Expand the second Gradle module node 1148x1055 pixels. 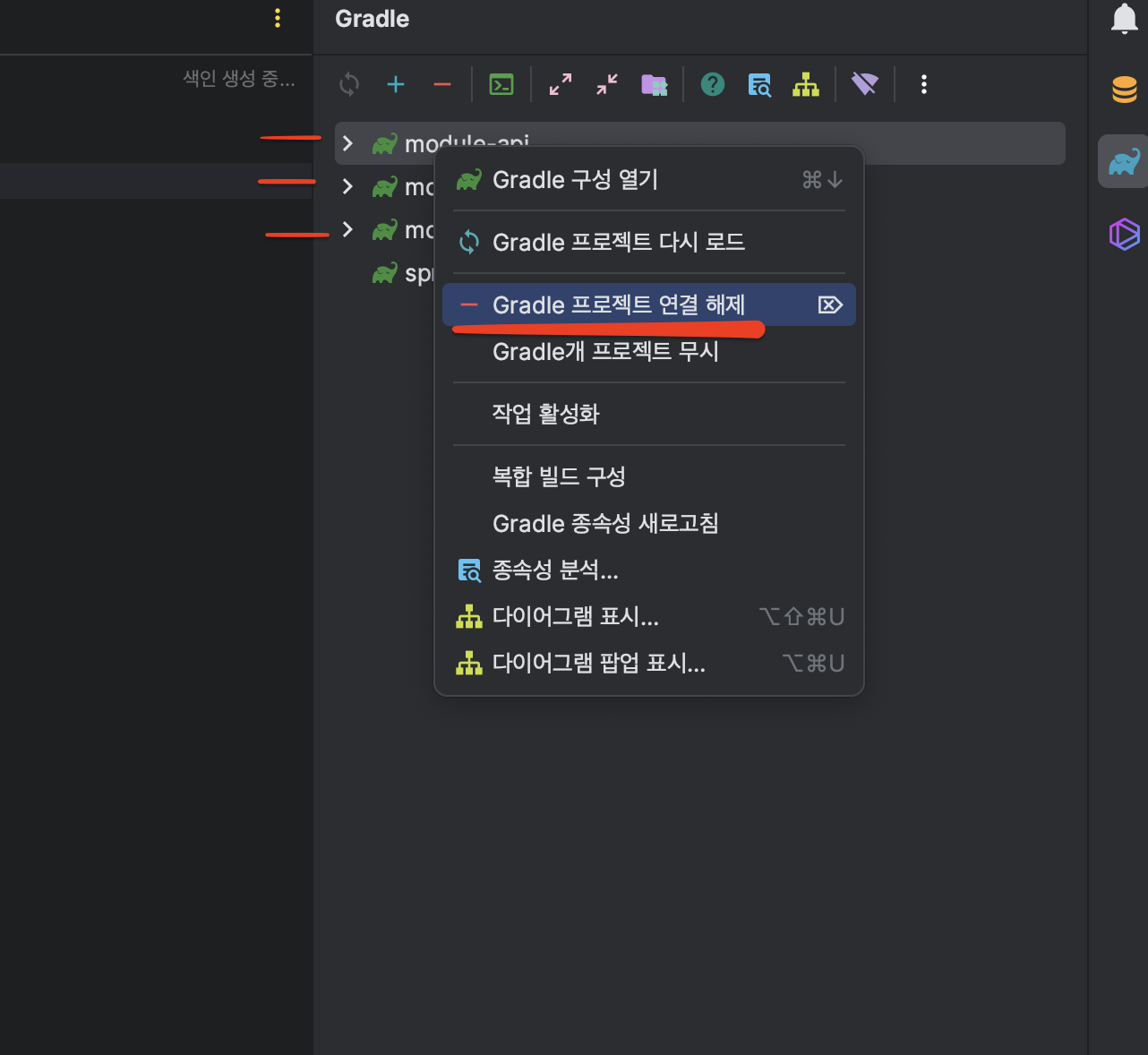point(348,186)
